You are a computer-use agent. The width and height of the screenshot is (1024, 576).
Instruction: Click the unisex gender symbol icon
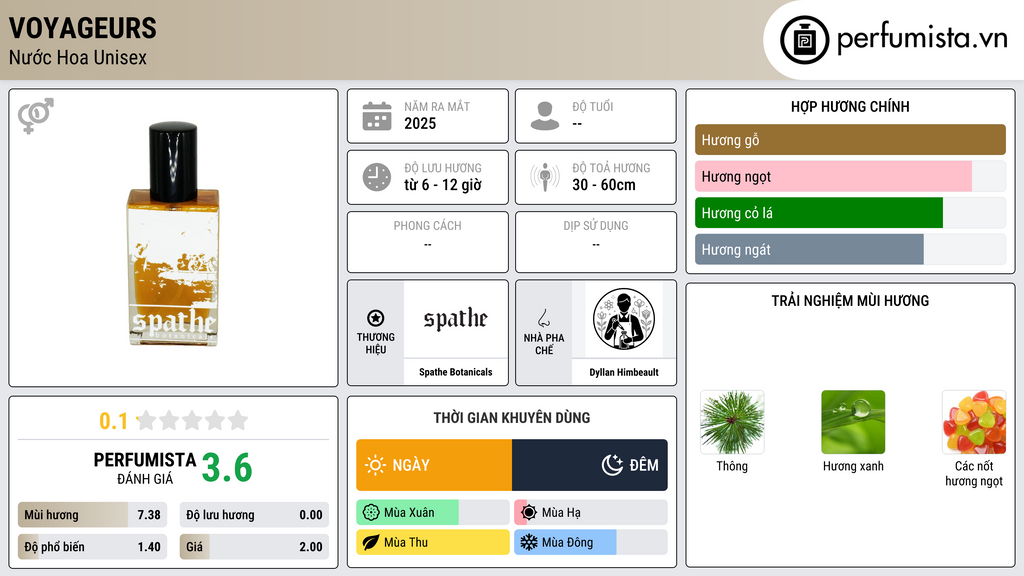(x=35, y=116)
